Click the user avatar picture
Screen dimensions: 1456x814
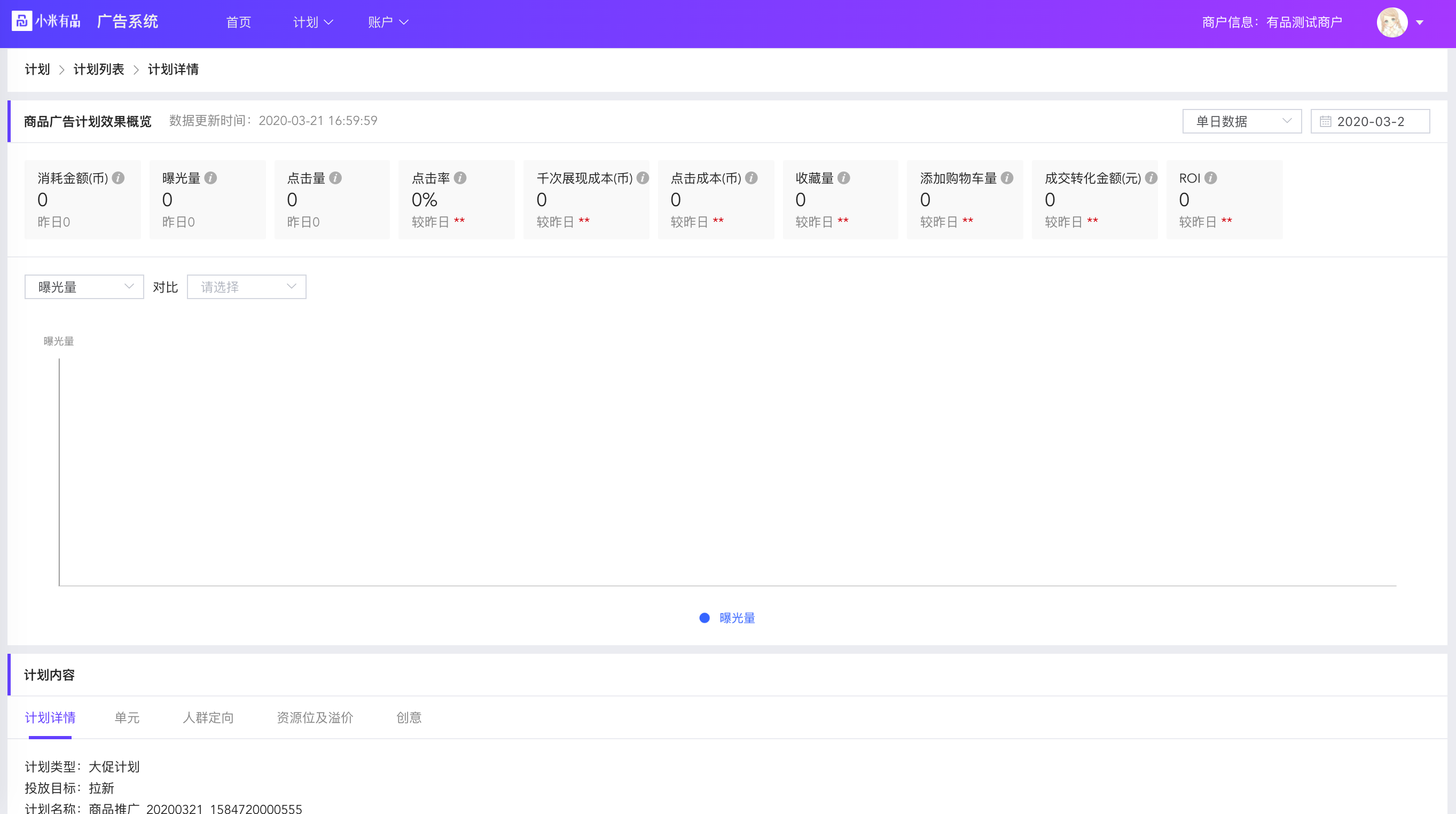(x=1391, y=22)
